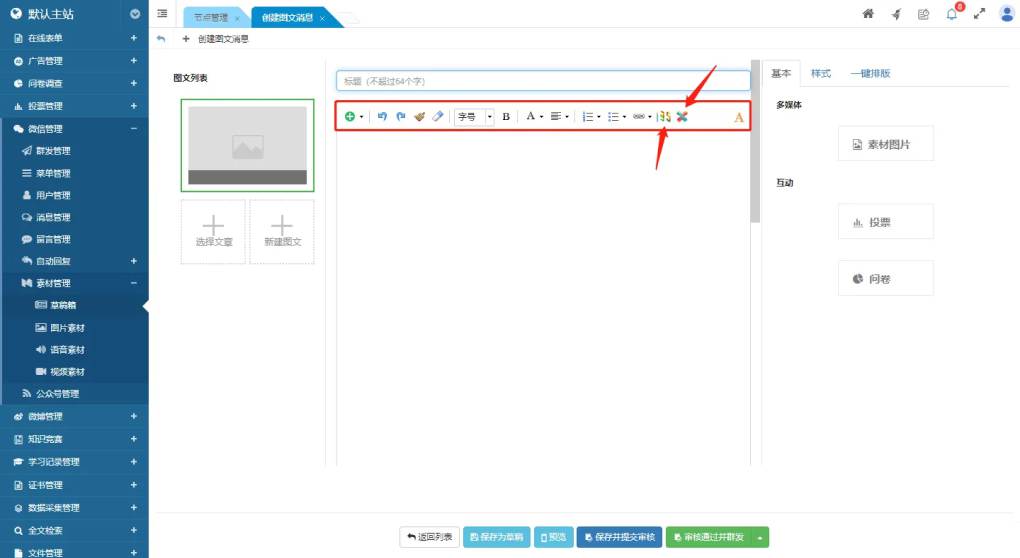Switch to the 一键排版 tab
Screen dimensions: 1020x558
pyautogui.click(x=869, y=74)
